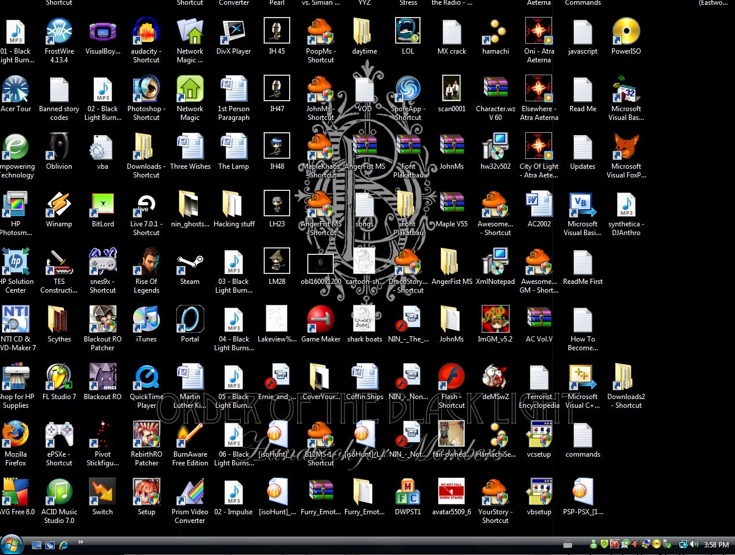
Task: Launch the YourStory shortcut icon
Action: click(x=495, y=492)
